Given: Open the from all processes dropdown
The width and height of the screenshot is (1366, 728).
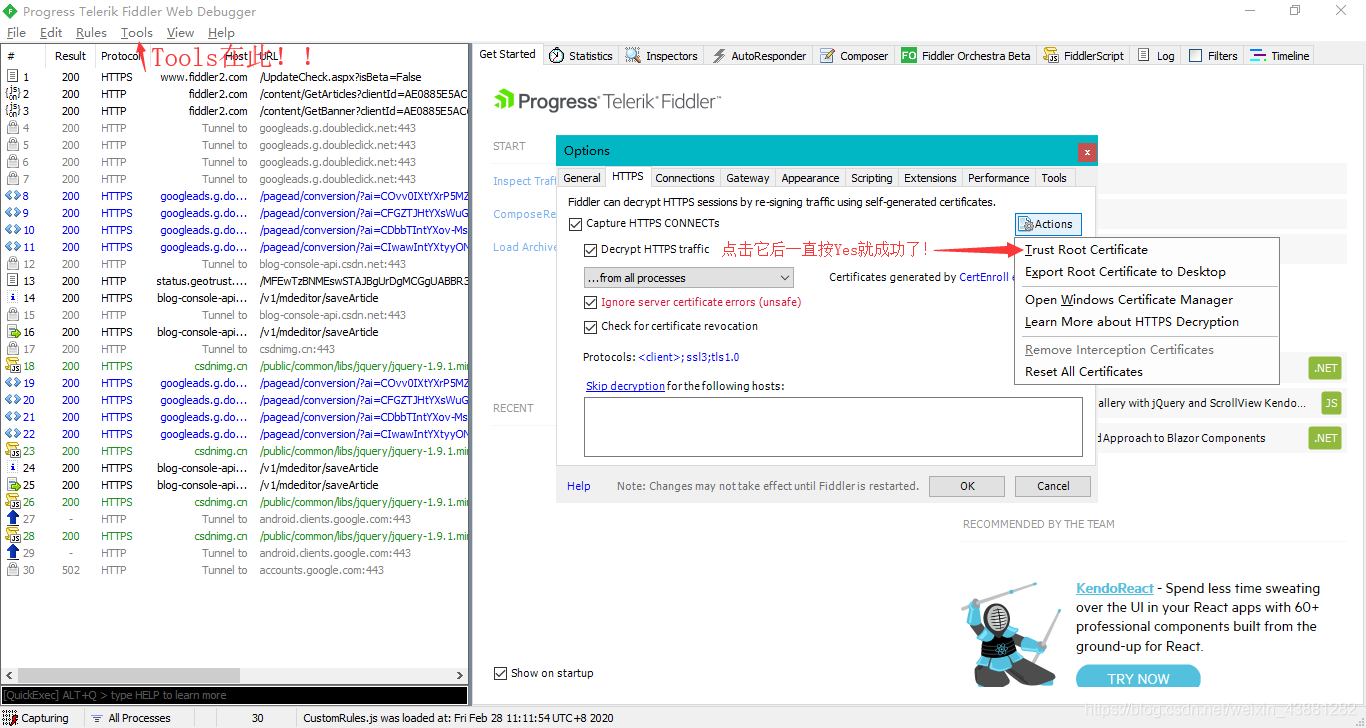Looking at the screenshot, I should click(689, 278).
